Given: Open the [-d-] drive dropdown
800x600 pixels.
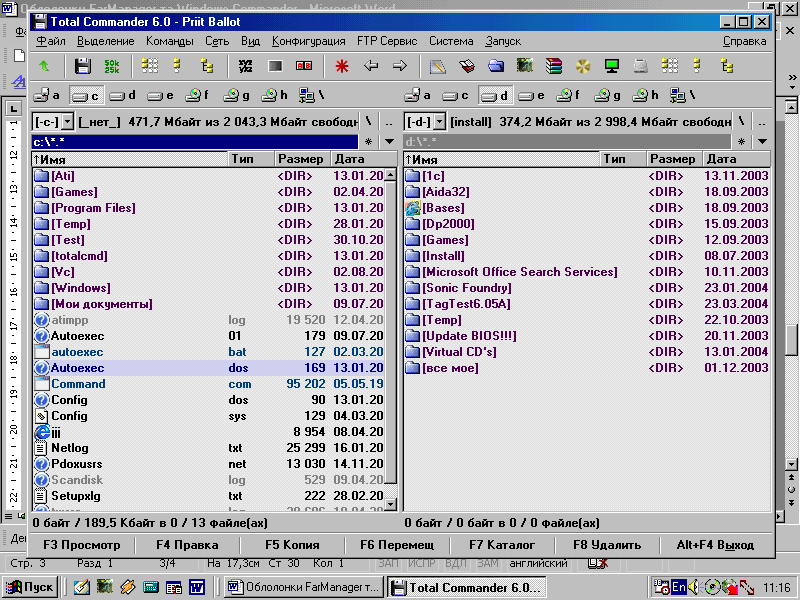Looking at the screenshot, I should point(439,121).
